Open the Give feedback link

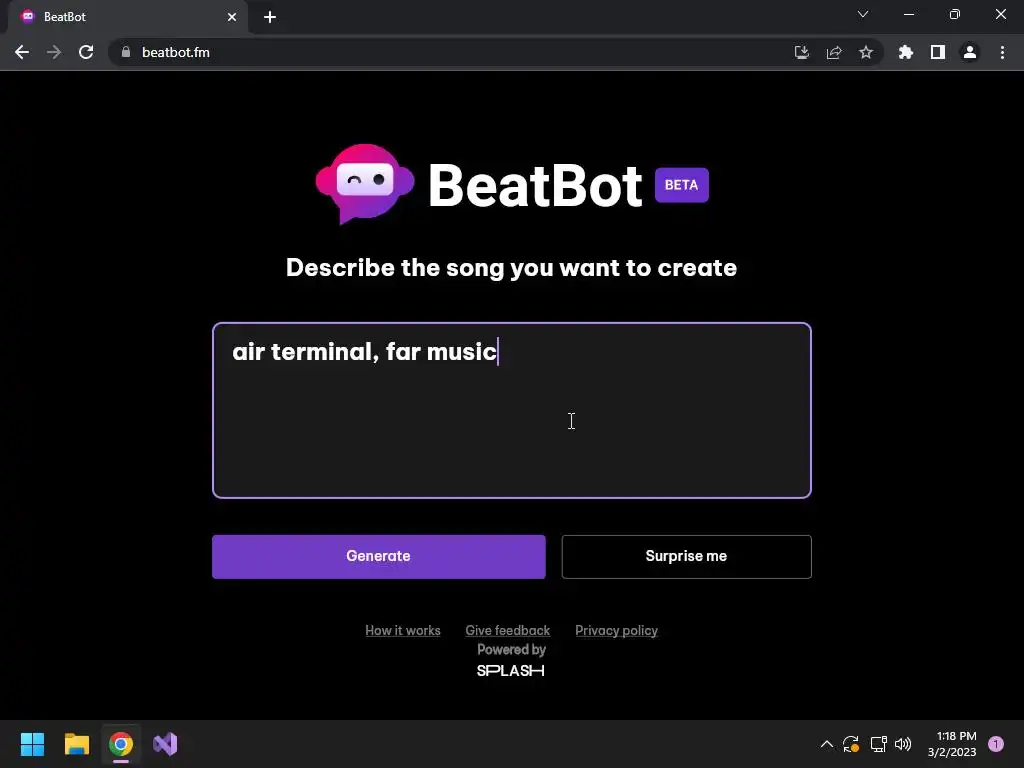tap(507, 630)
